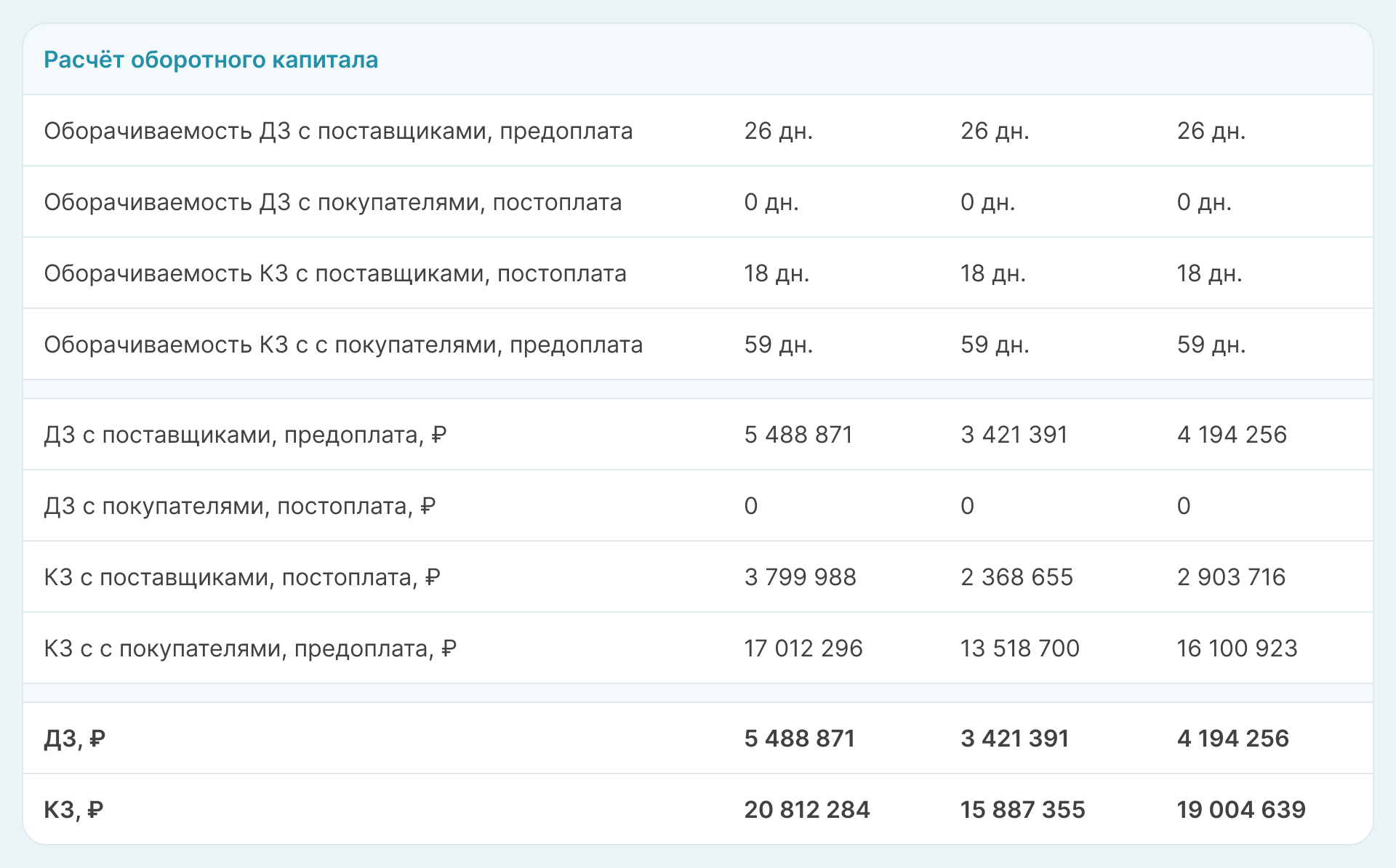Click the Расчёт оборотного капитала heading

pos(211,60)
